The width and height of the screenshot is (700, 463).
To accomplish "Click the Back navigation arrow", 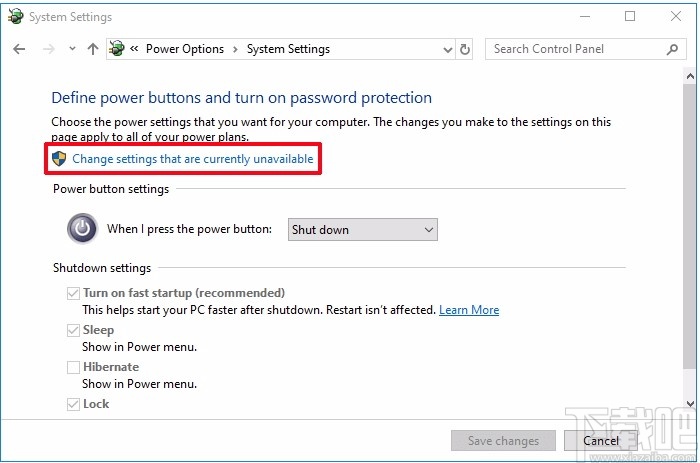I will (x=19, y=49).
